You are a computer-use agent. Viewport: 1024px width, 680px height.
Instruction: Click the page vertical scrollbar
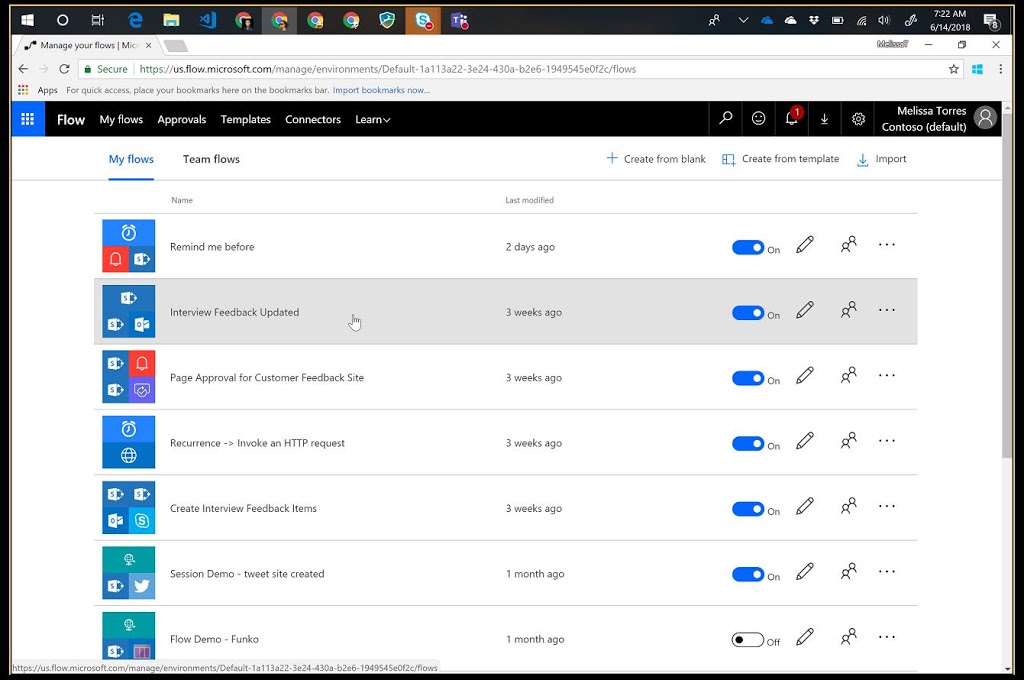tap(1008, 284)
